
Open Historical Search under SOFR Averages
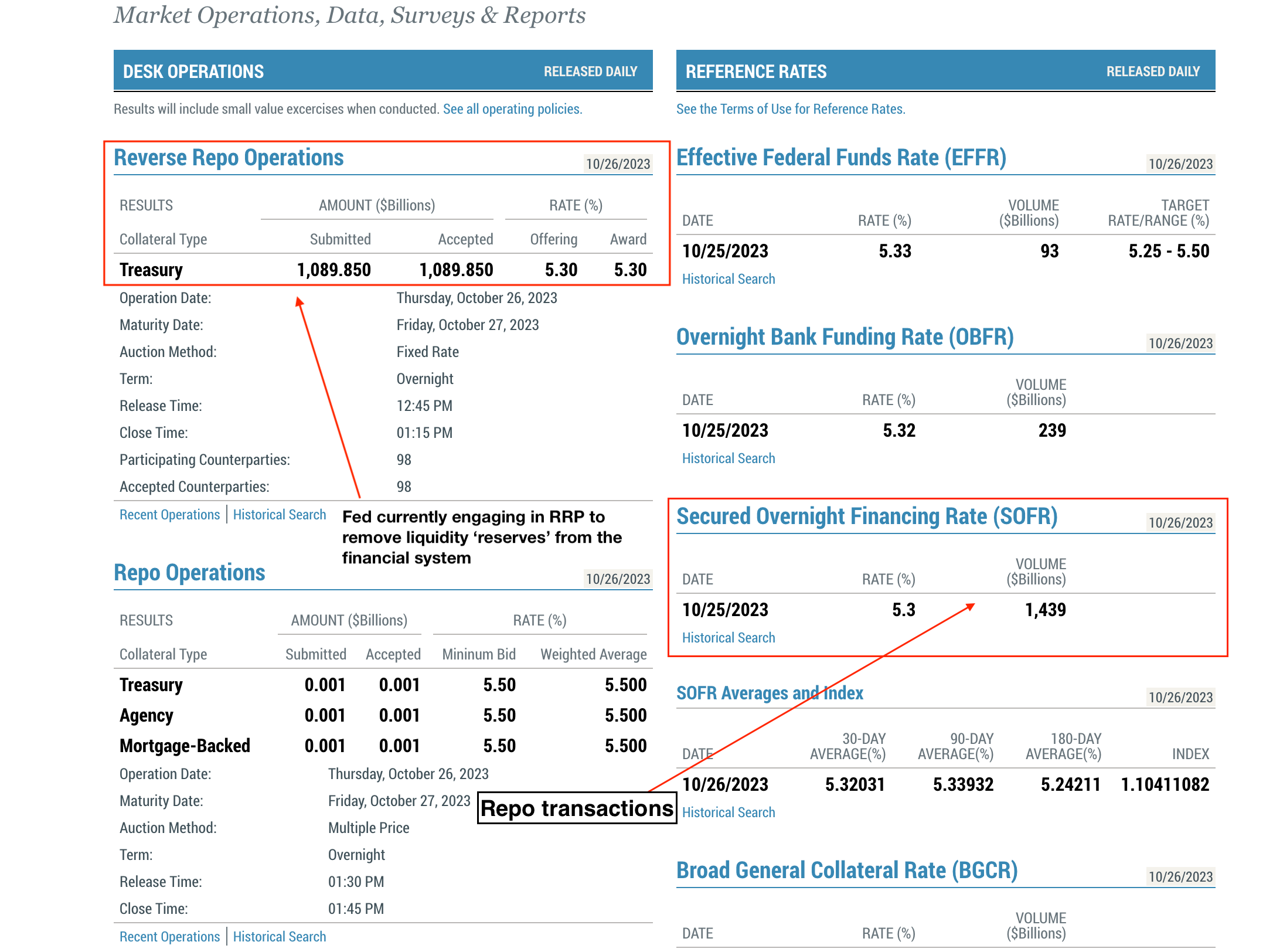click(x=728, y=812)
